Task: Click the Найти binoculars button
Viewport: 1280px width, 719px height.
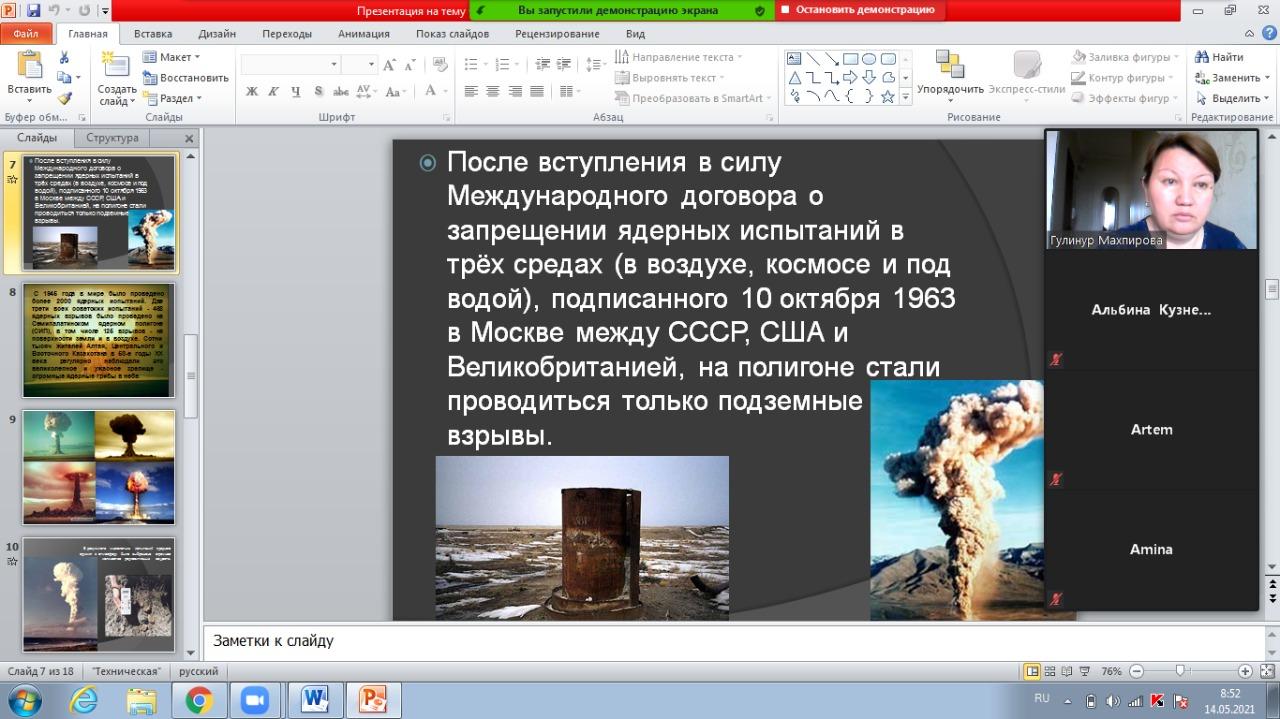Action: tap(1218, 57)
